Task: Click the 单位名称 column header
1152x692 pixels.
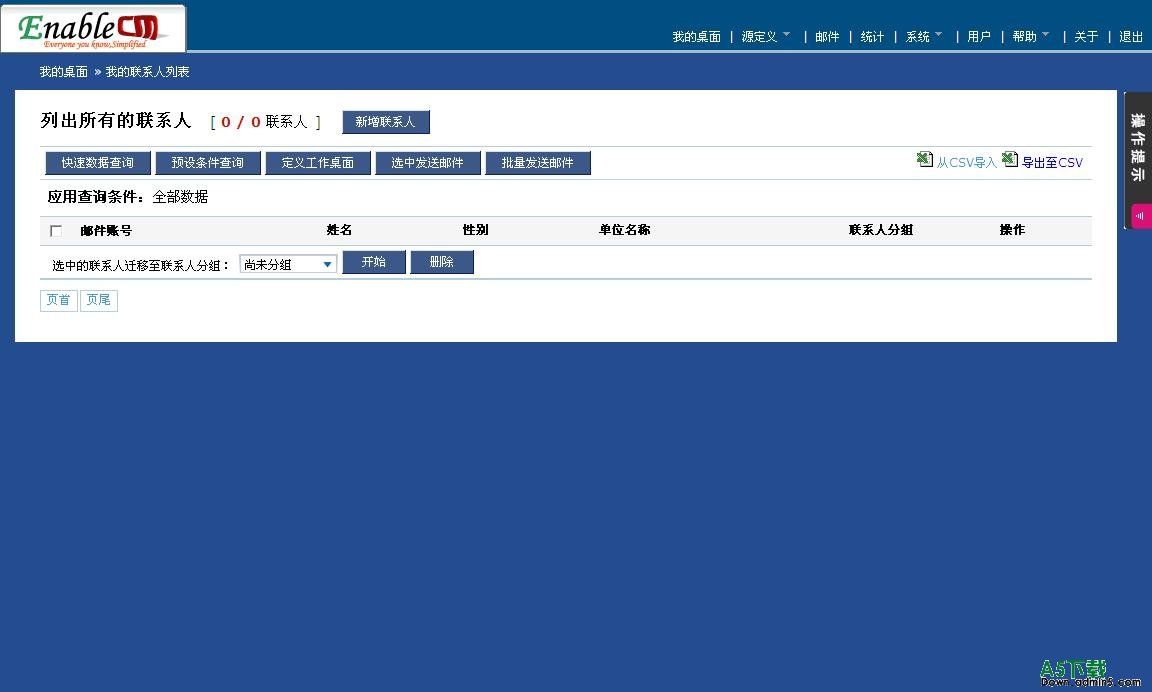Action: pos(624,230)
